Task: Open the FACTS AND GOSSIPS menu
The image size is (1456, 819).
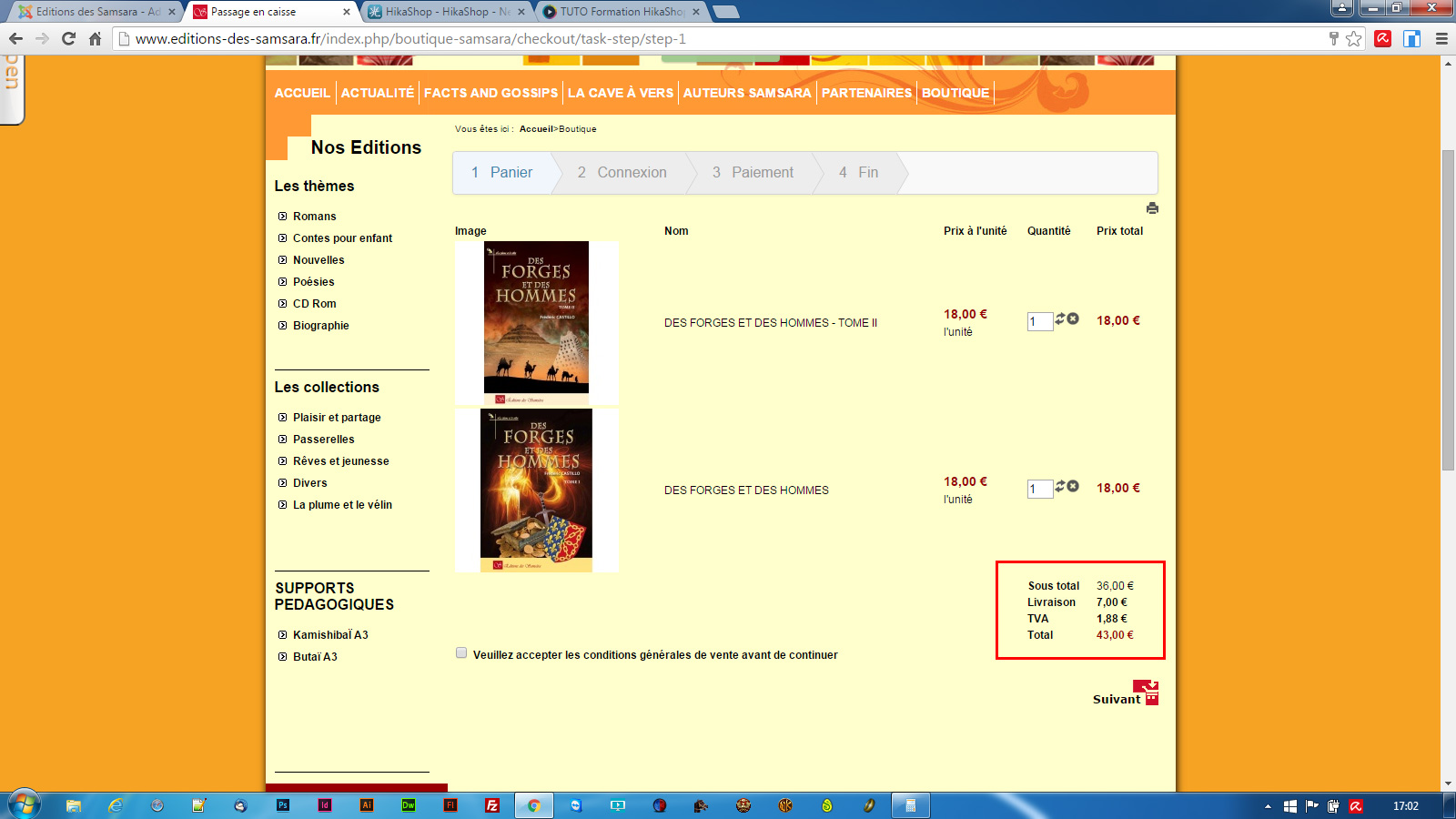Action: click(x=491, y=93)
